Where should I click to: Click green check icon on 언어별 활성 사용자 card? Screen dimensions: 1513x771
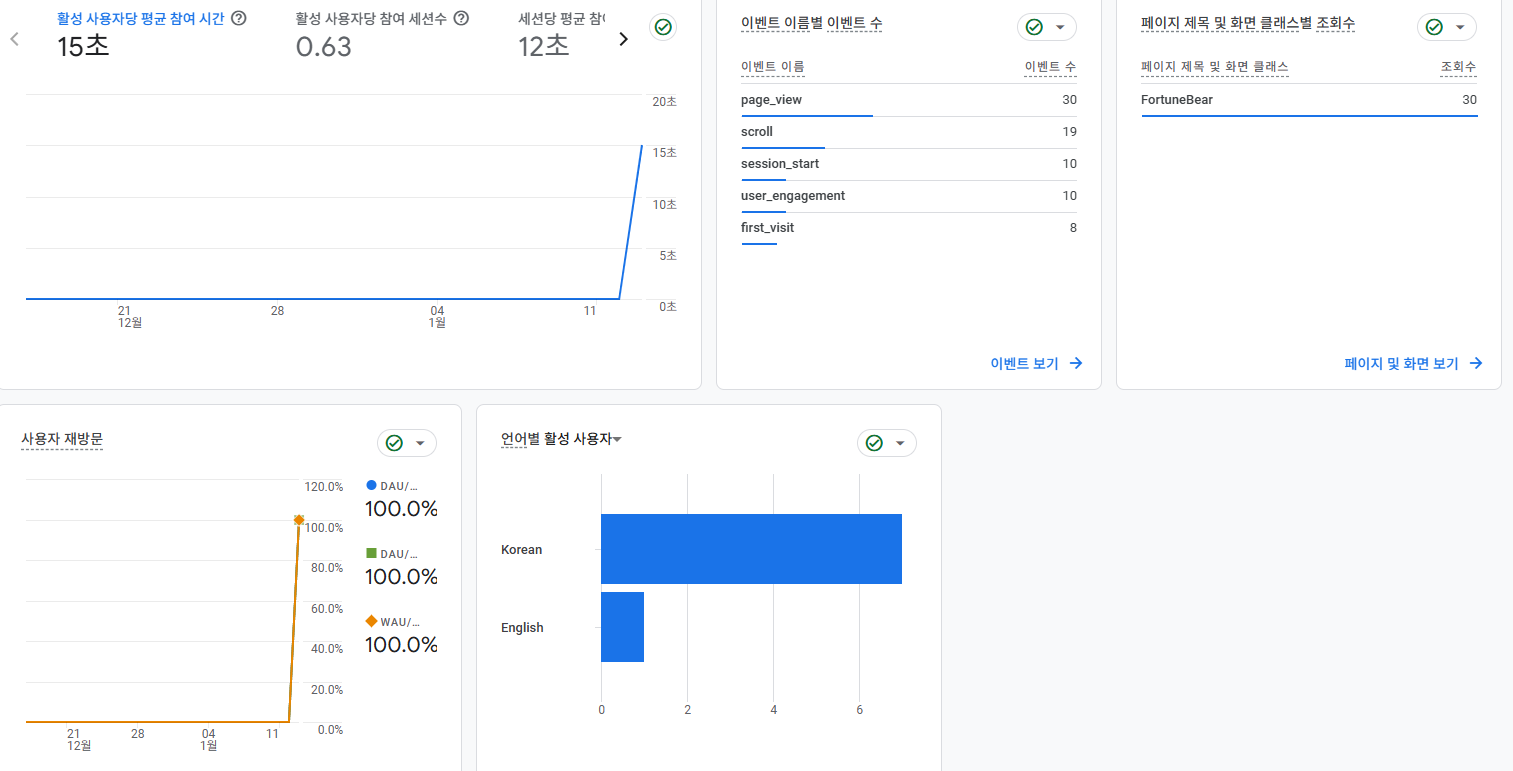click(874, 443)
